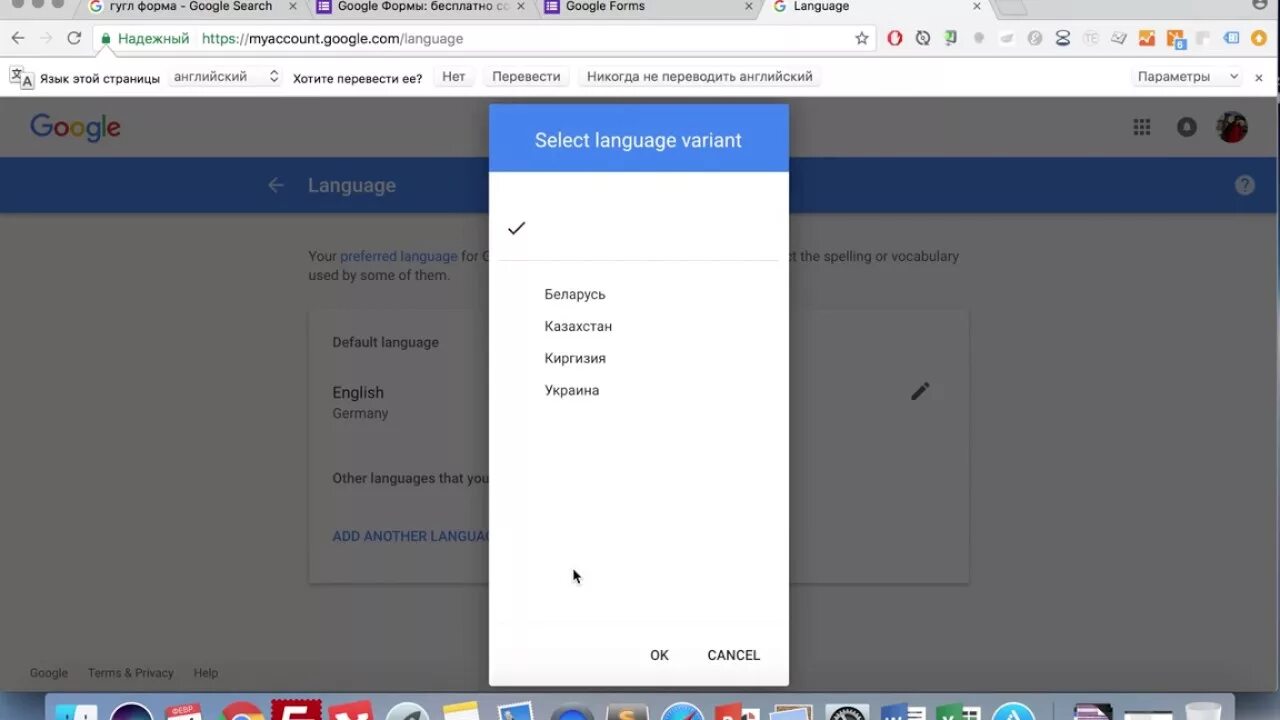
Task: Switch to the 'Google Формы: бесплатно' tab
Action: click(x=420, y=7)
